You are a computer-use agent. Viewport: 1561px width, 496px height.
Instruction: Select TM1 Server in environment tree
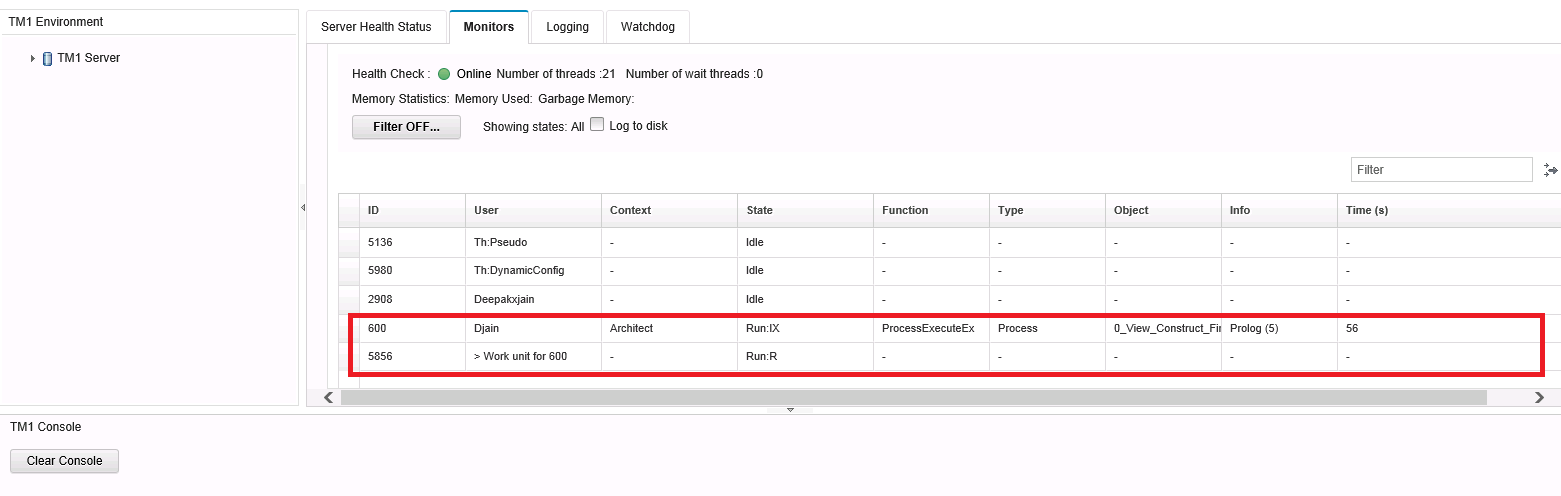[88, 58]
